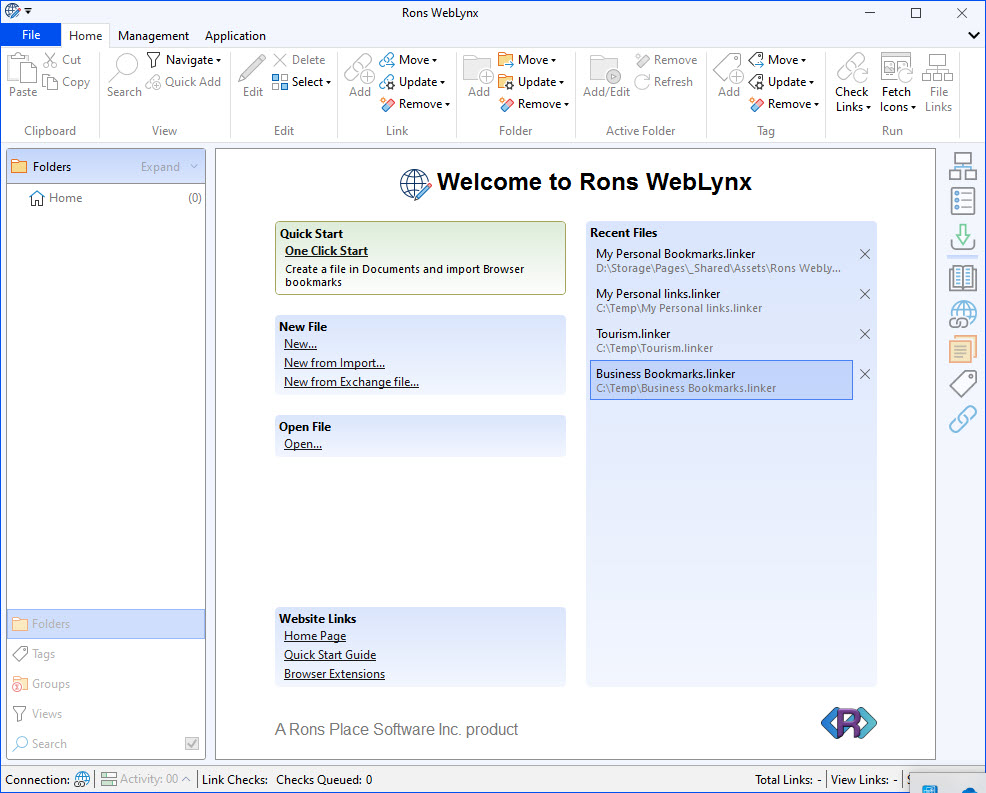Click the Cut scissors icon
The image size is (986, 793).
(x=50, y=60)
